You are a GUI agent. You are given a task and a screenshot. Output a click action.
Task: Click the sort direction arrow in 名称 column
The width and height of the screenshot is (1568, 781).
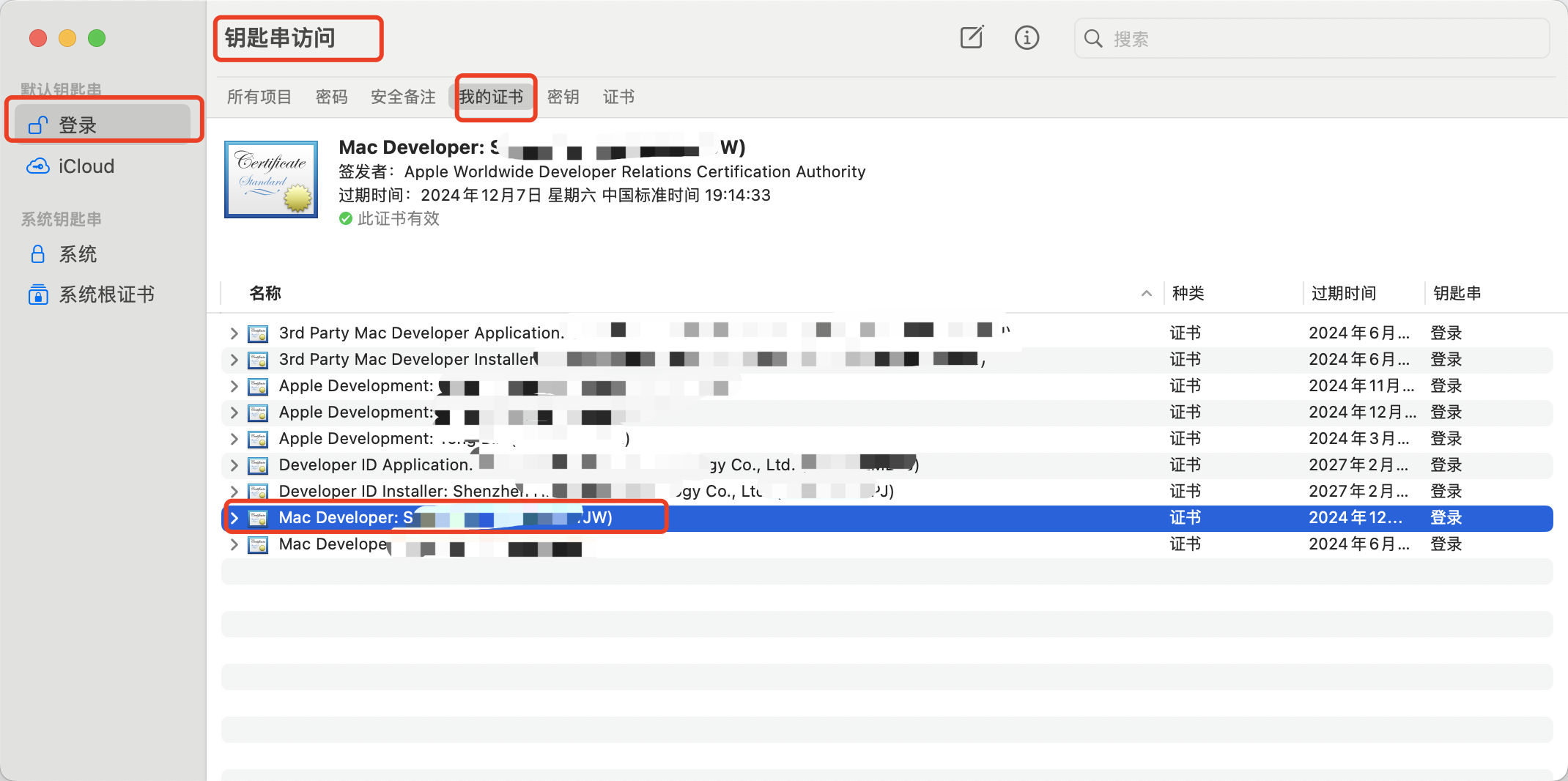[x=1146, y=293]
